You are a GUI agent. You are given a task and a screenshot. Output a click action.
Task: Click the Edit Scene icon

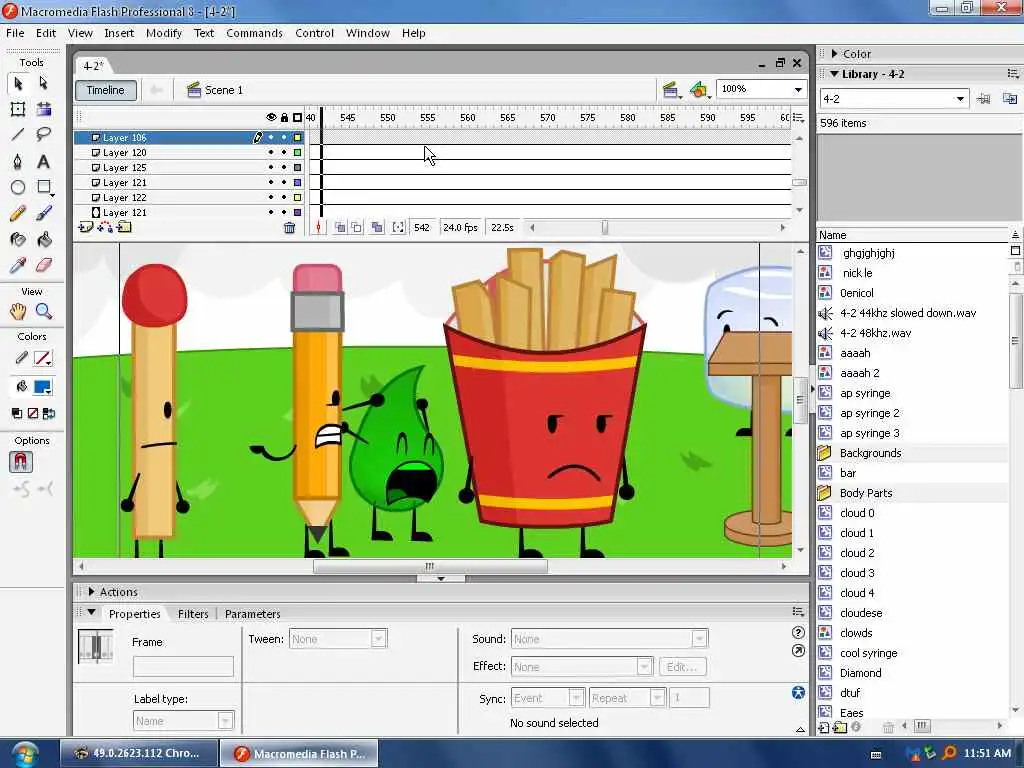point(670,90)
